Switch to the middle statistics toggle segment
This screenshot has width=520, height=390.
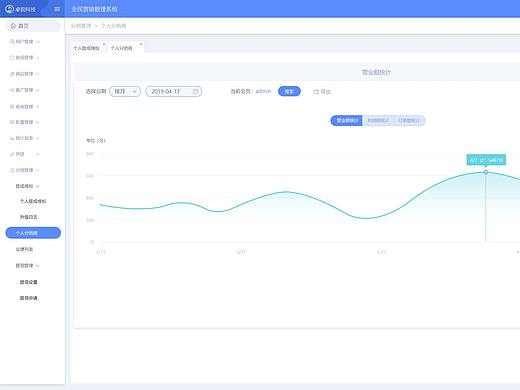pyautogui.click(x=378, y=121)
